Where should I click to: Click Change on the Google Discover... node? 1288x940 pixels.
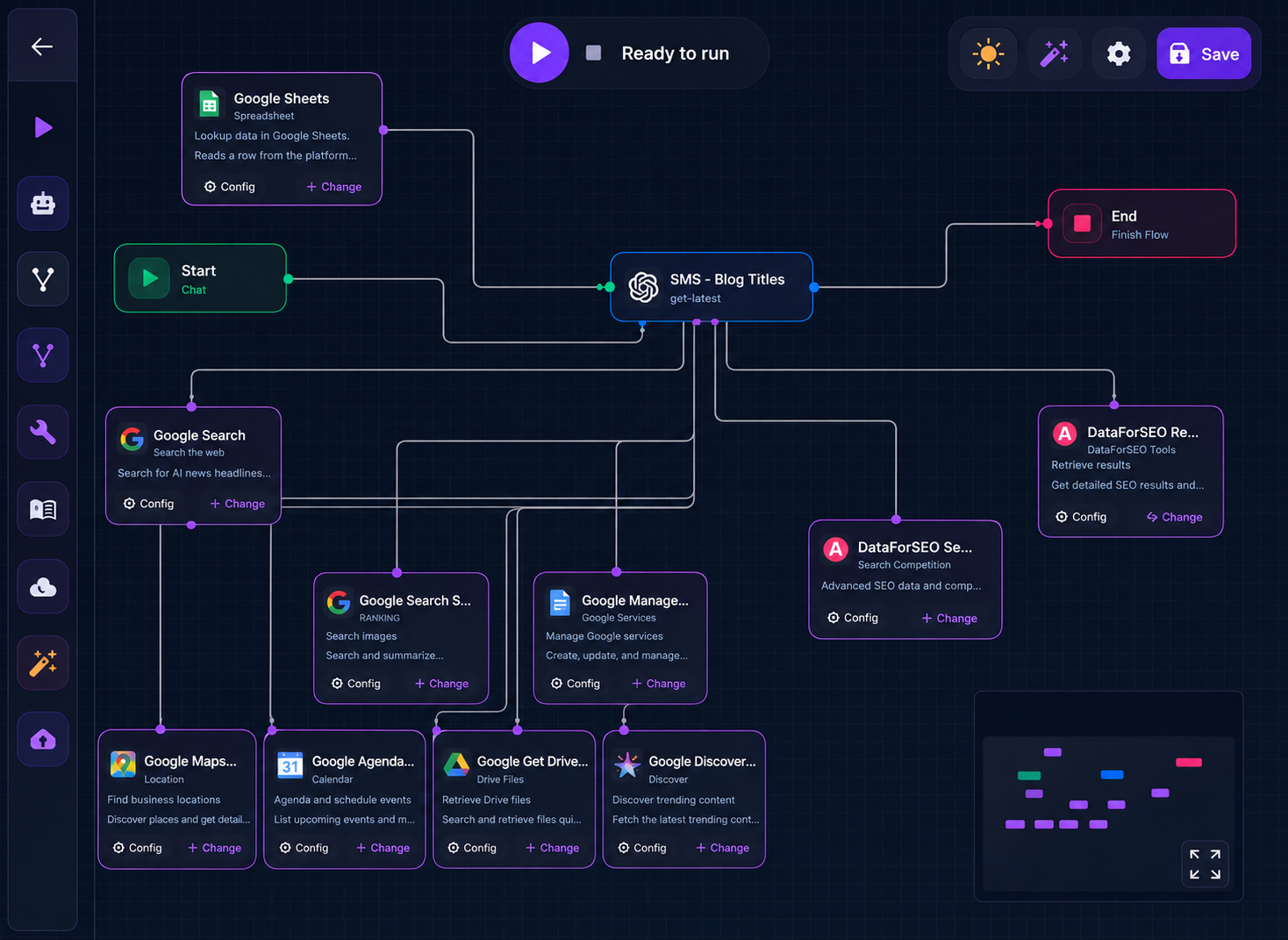pos(723,848)
